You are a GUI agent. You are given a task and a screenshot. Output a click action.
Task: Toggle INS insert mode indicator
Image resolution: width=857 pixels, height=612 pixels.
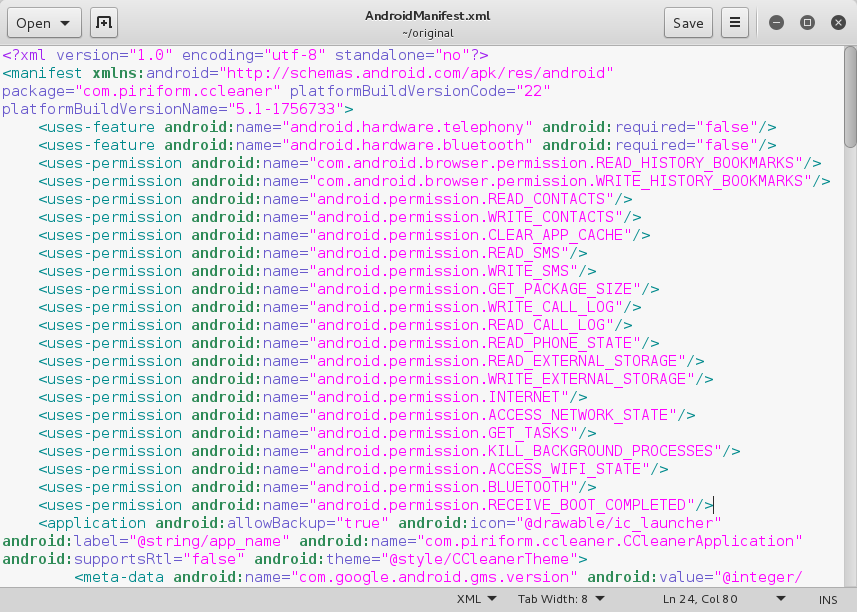828,599
